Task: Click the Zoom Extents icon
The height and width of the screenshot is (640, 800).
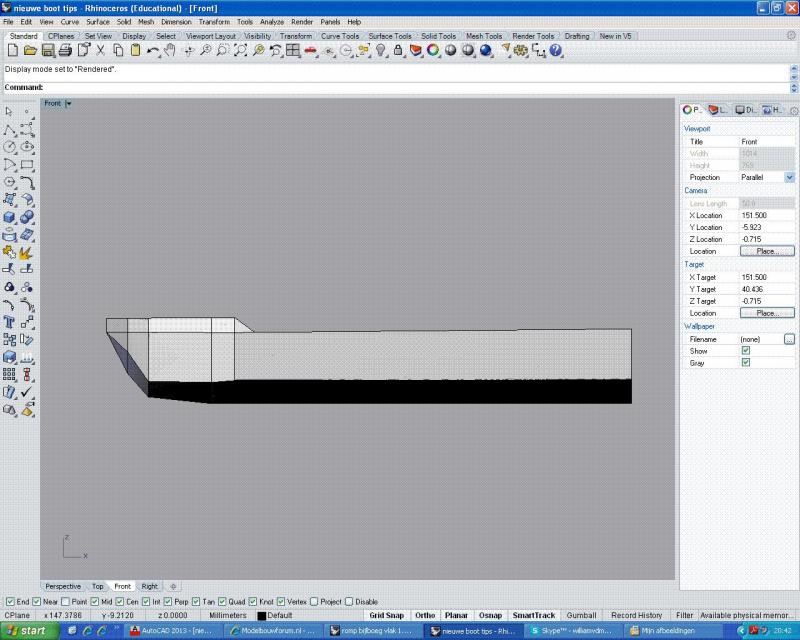Action: [240, 50]
